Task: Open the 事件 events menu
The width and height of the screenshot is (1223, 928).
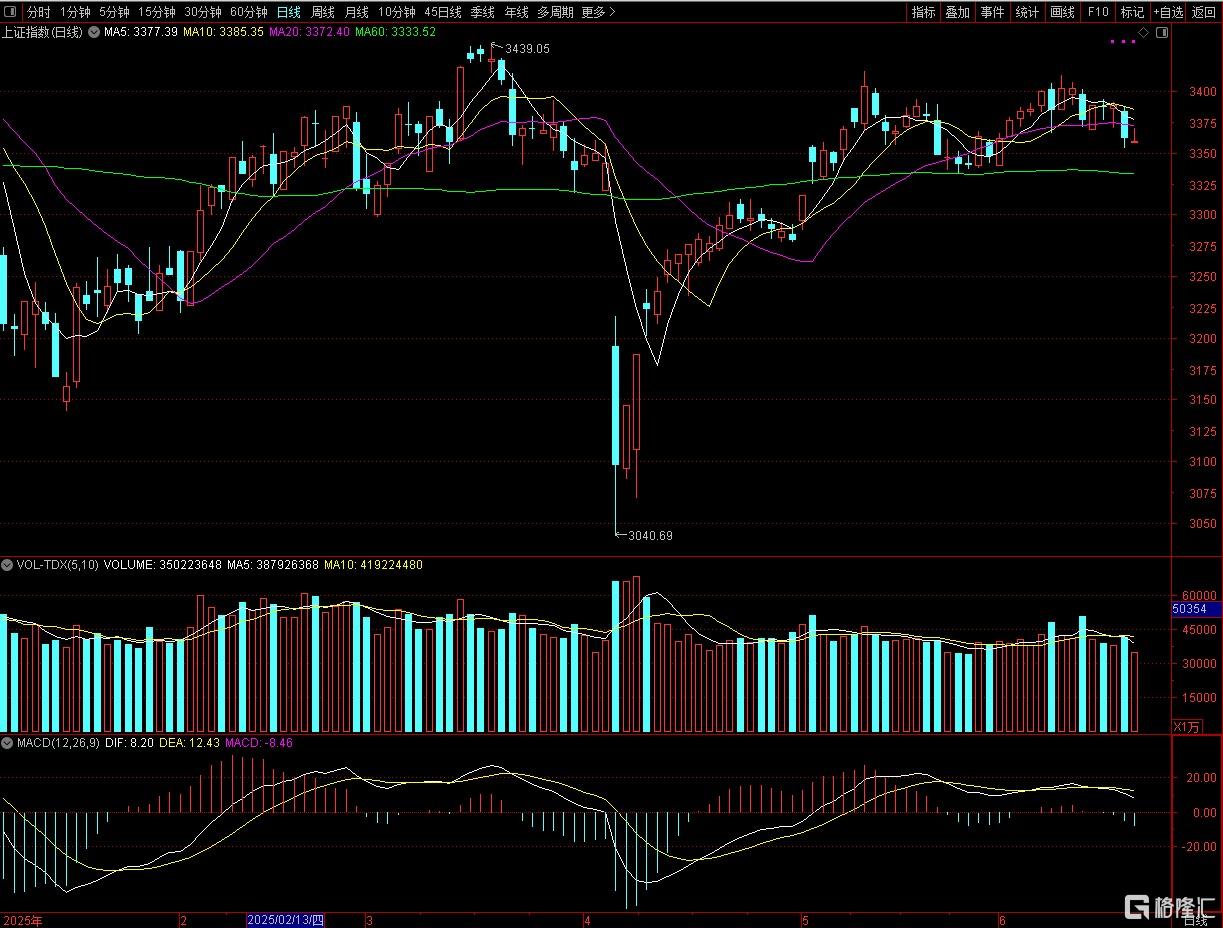Action: coord(993,12)
